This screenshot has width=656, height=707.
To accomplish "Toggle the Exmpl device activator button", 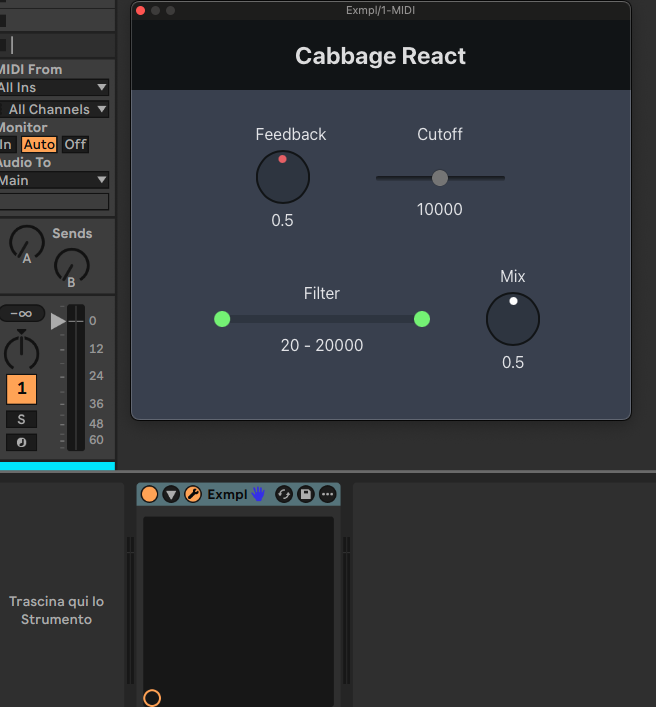I will tap(149, 494).
